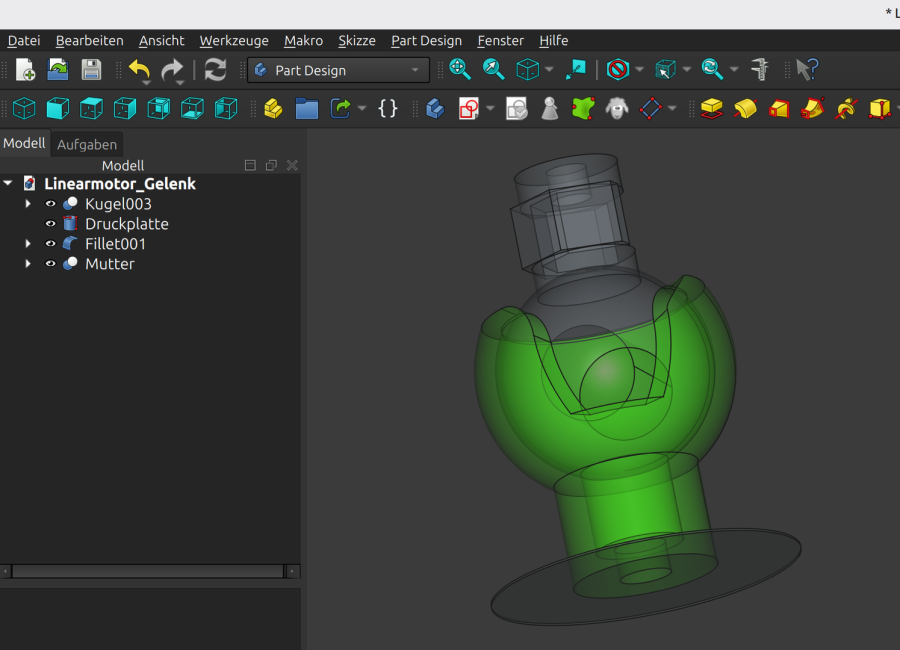Toggle visibility of Druckplatte
This screenshot has height=650, width=900.
pos(51,224)
